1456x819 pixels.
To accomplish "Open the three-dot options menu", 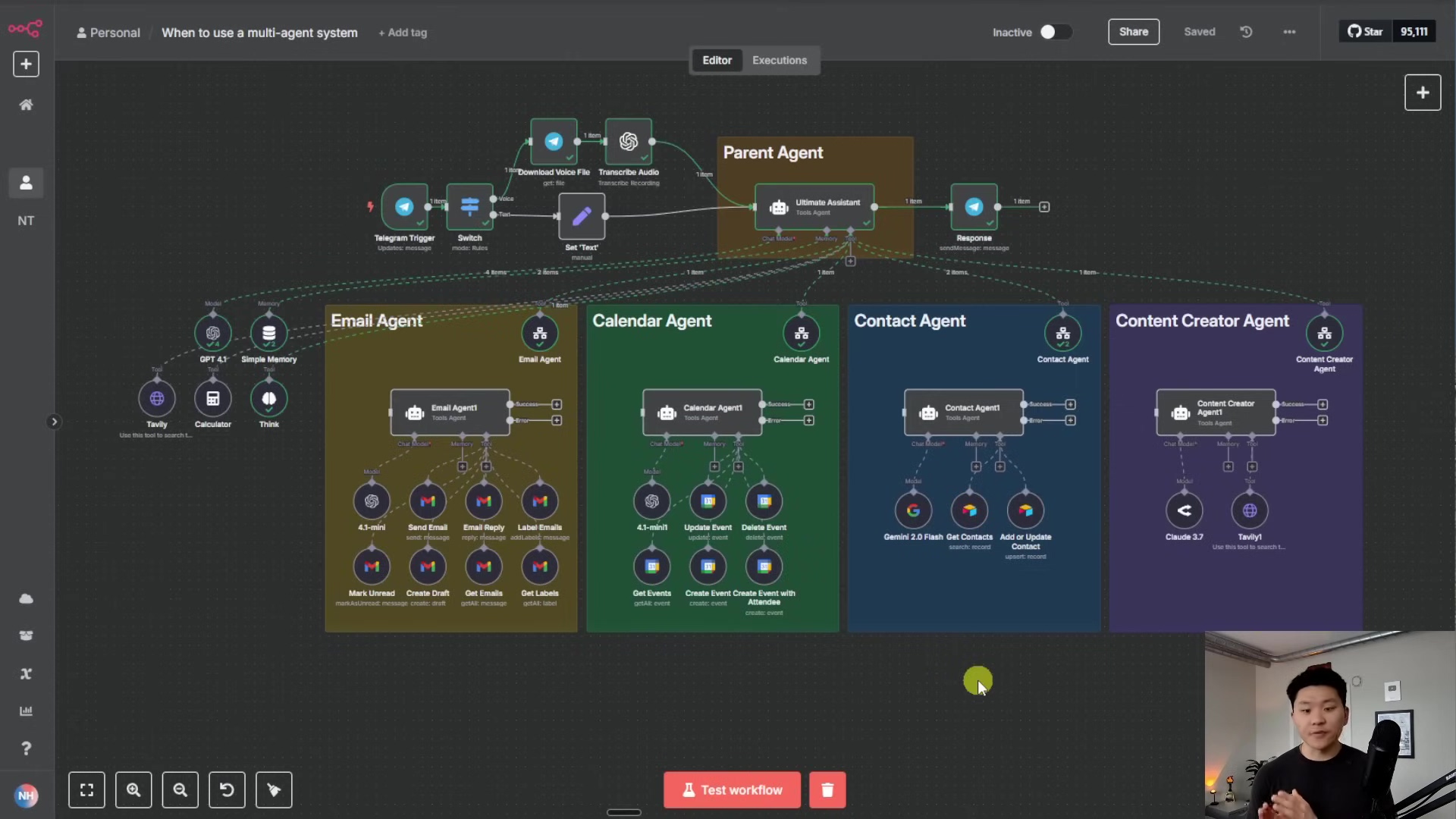I will coord(1289,32).
